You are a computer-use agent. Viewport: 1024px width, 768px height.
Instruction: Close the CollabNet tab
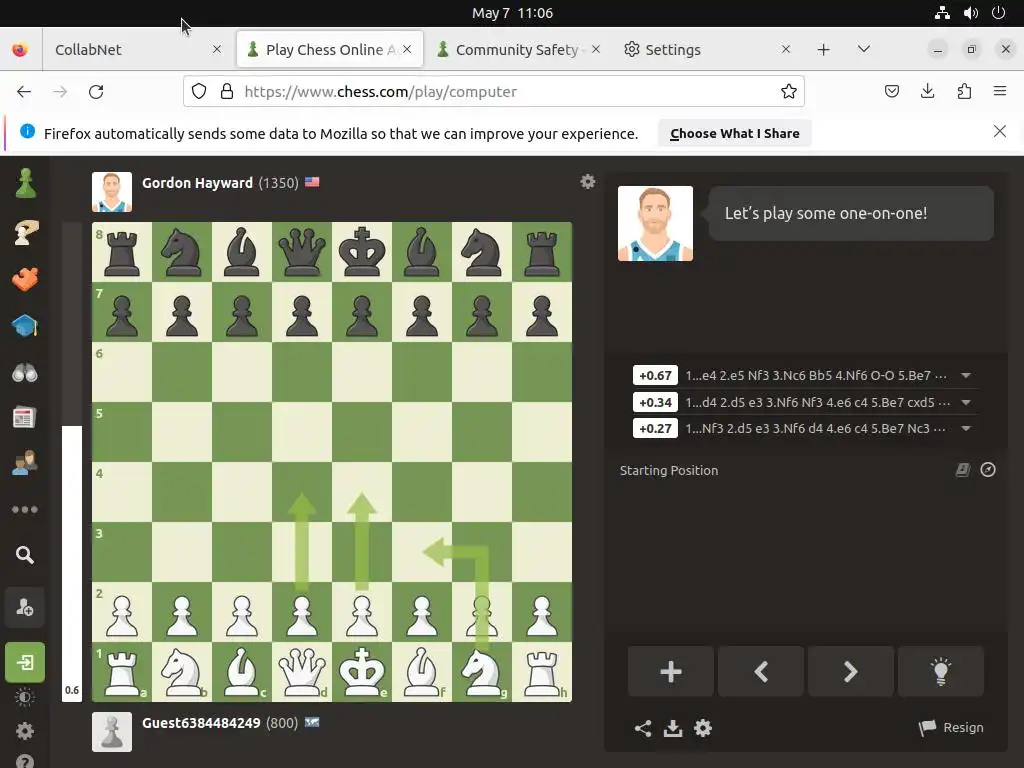point(217,50)
